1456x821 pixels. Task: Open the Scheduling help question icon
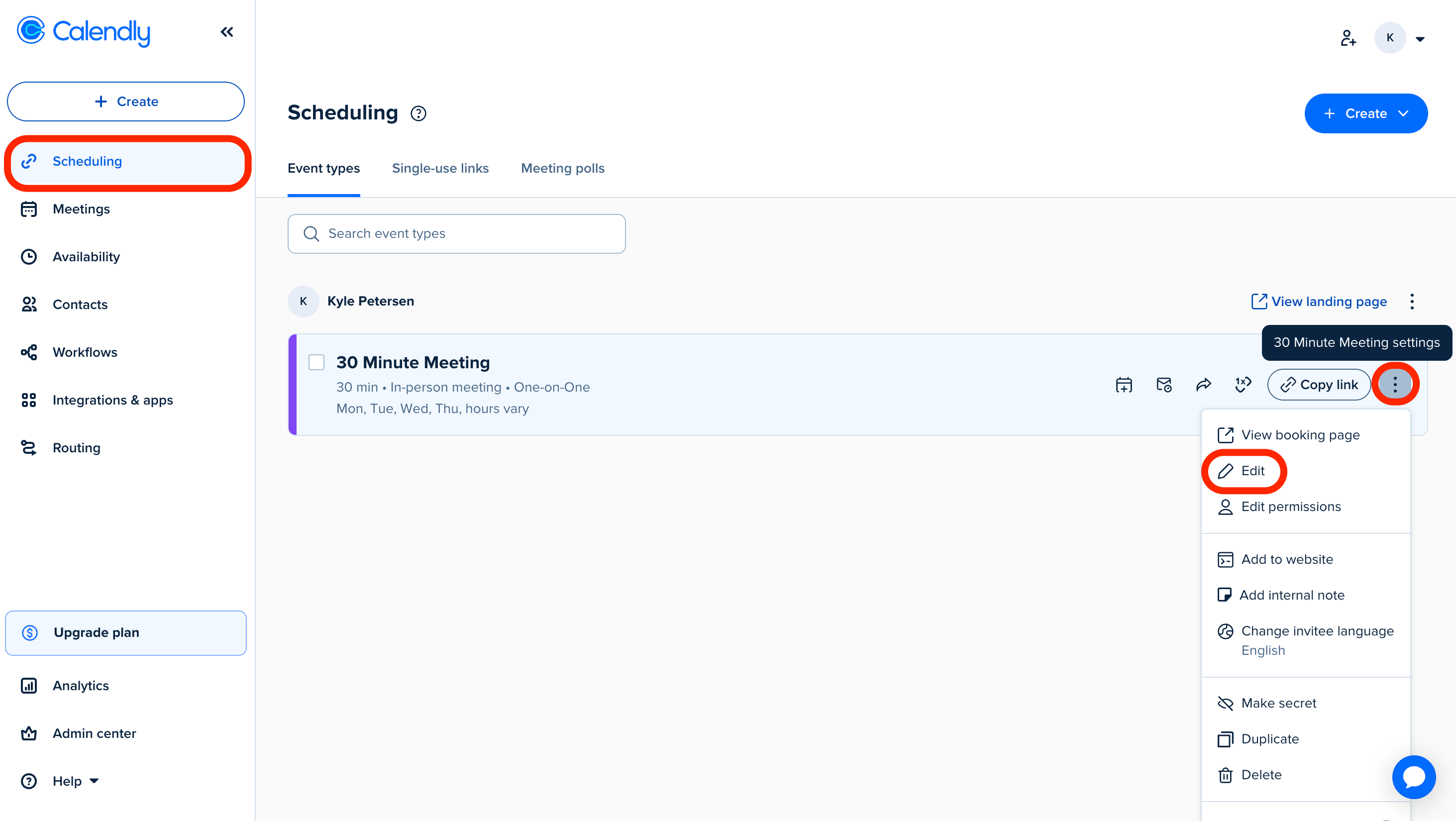[x=418, y=113]
